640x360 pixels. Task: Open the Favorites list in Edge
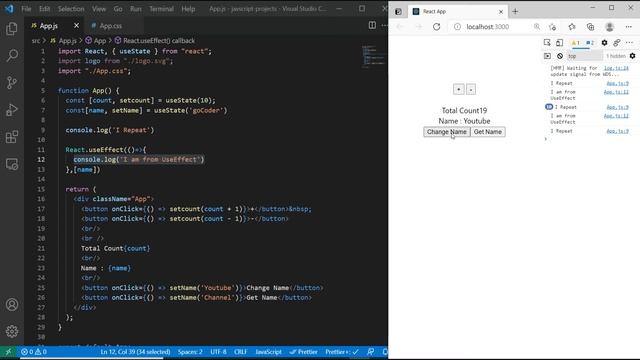pos(572,27)
